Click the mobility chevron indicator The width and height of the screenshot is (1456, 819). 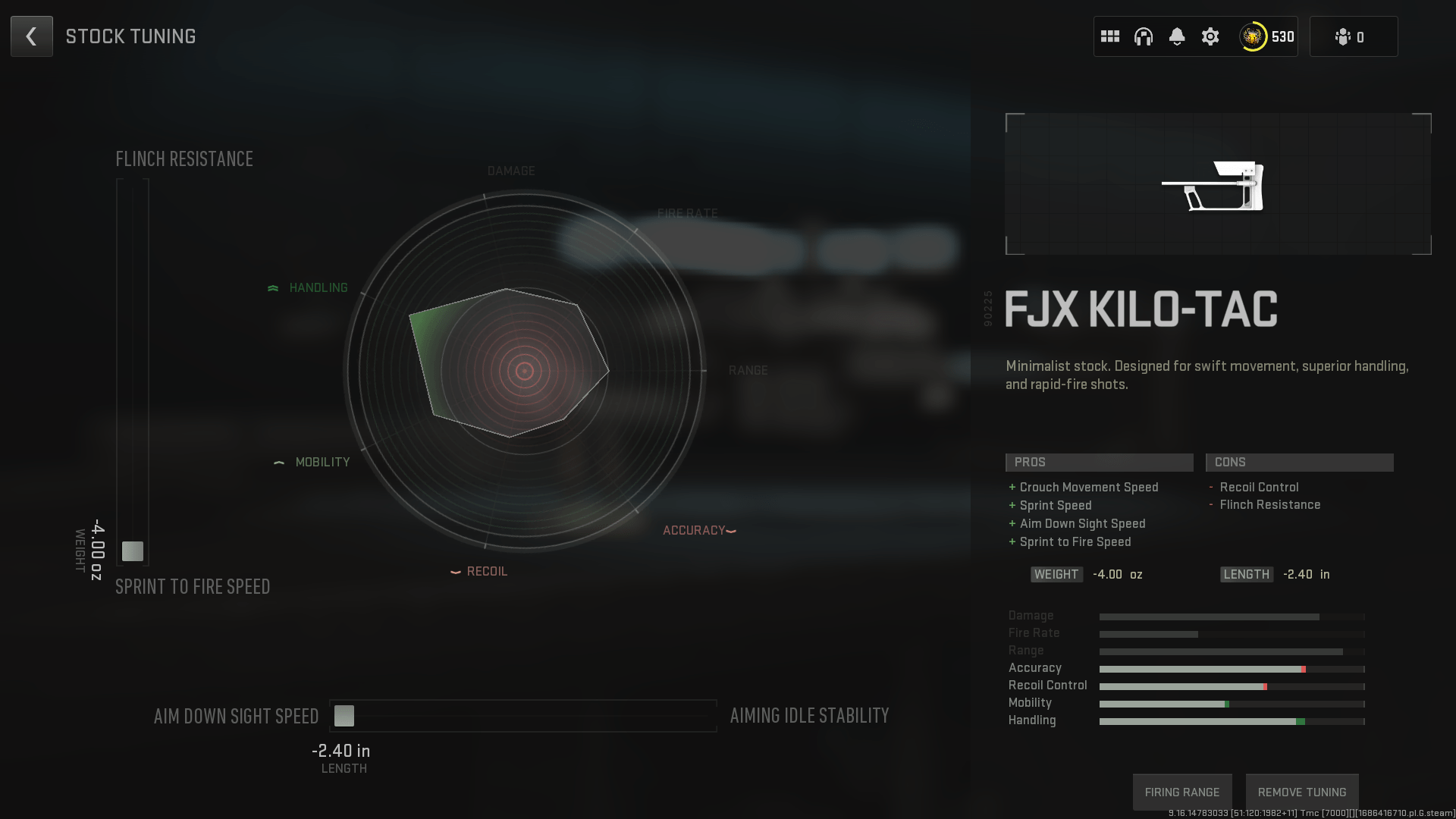279,463
